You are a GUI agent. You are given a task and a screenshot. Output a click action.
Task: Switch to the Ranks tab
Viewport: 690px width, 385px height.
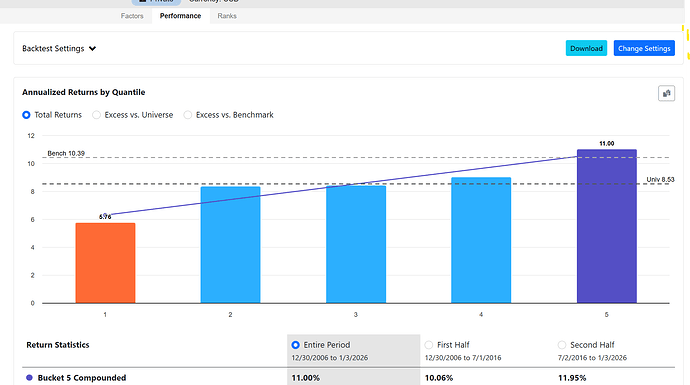227,16
